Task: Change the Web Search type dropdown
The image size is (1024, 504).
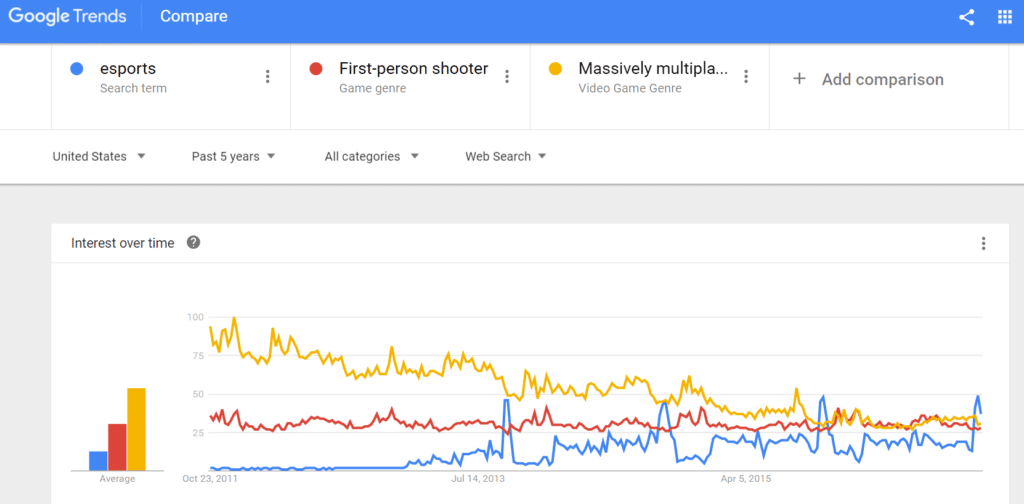Action: (x=506, y=157)
